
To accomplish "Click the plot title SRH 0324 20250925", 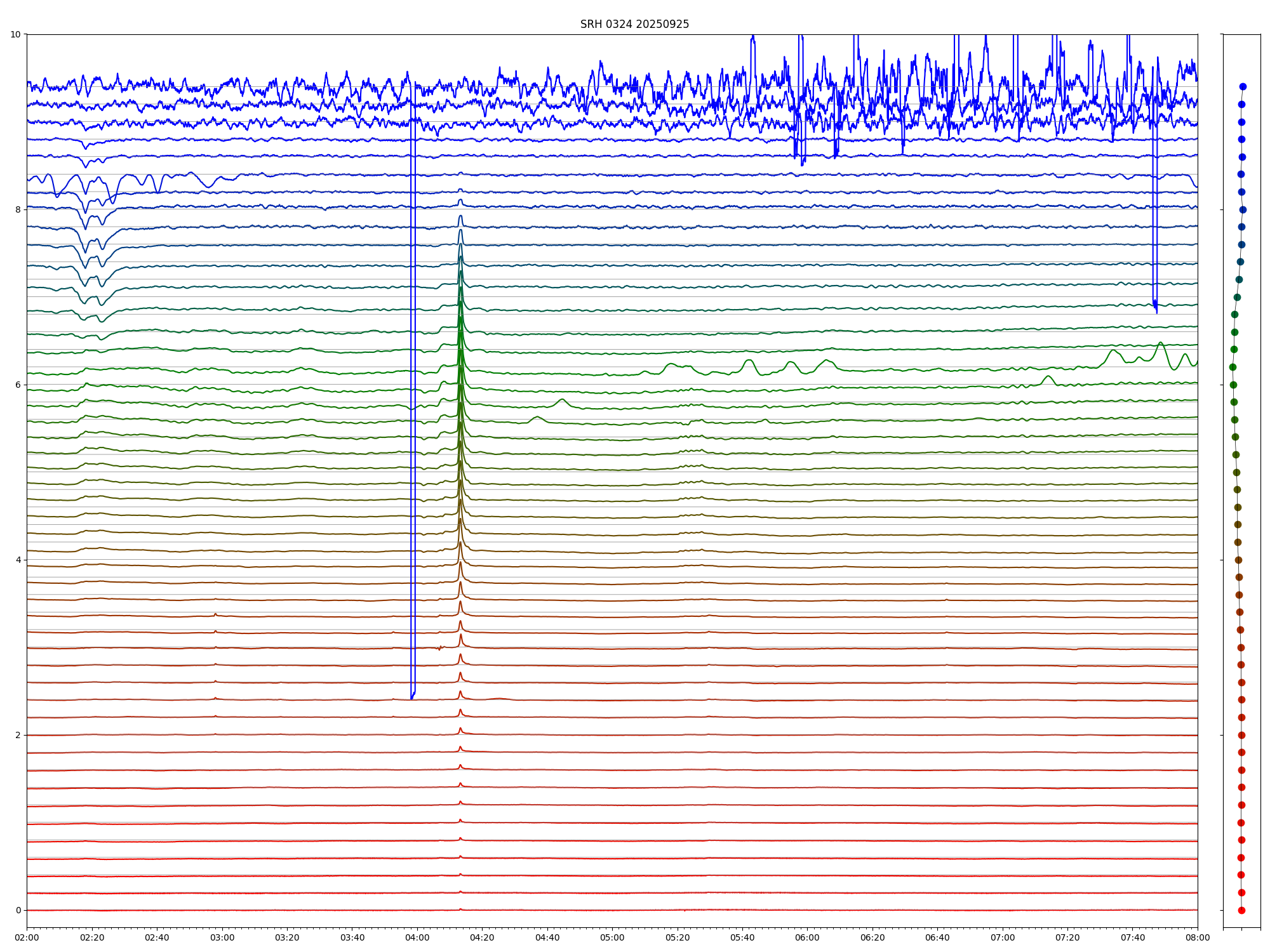I will click(634, 24).
